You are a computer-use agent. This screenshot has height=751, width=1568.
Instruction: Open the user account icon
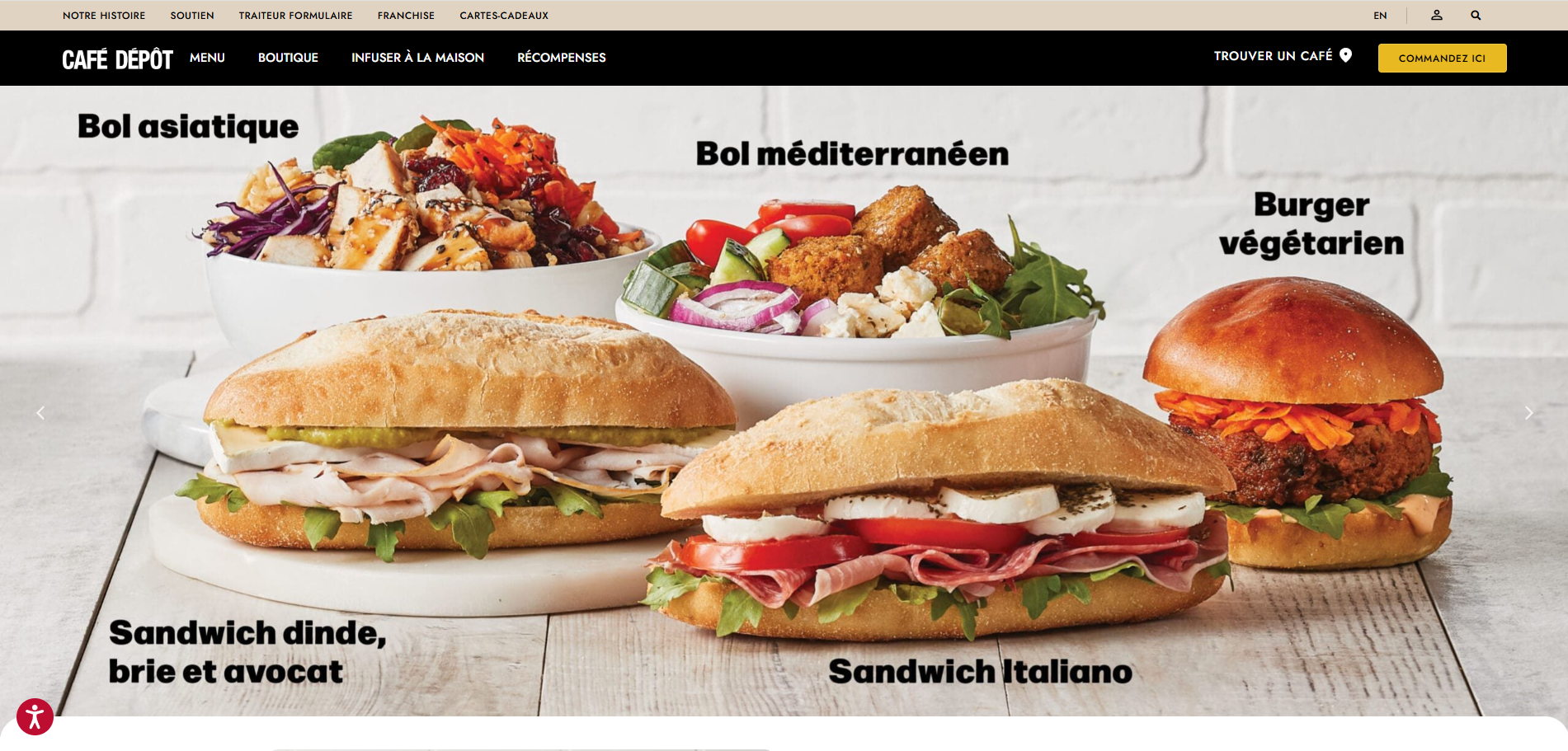tap(1436, 15)
